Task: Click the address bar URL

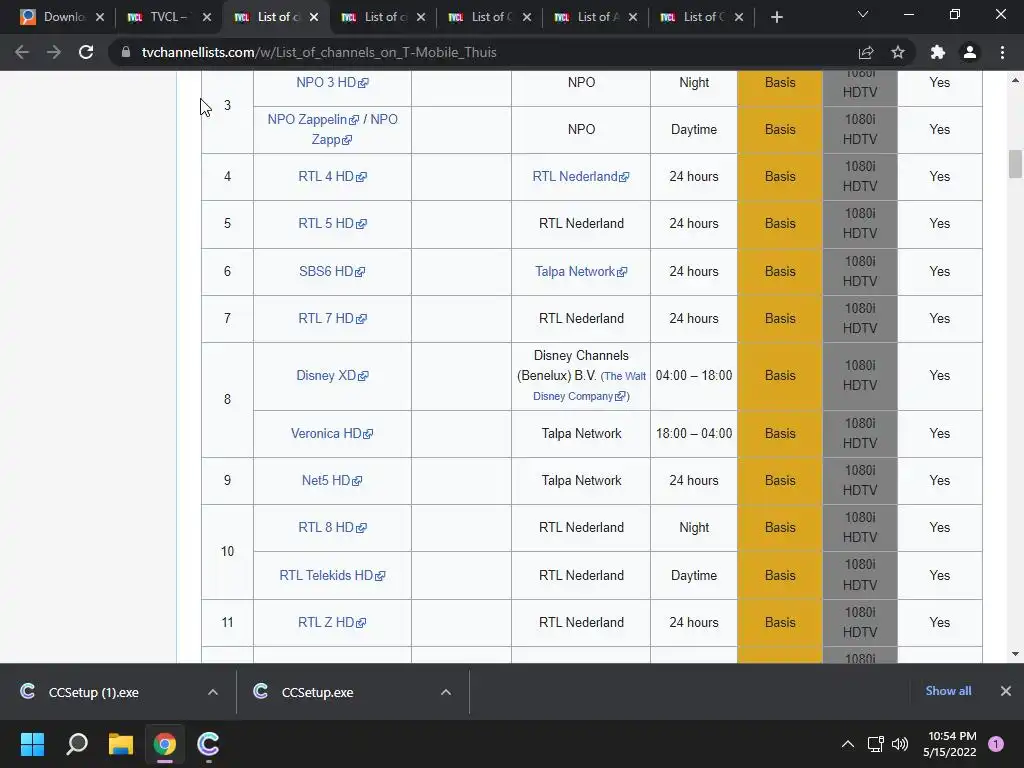Action: pyautogui.click(x=319, y=52)
